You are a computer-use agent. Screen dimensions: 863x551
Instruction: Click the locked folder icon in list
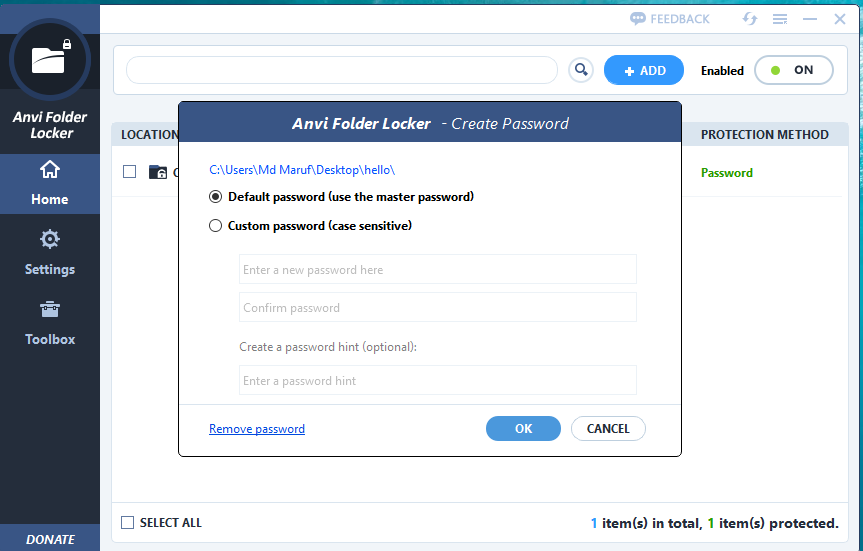coord(158,172)
